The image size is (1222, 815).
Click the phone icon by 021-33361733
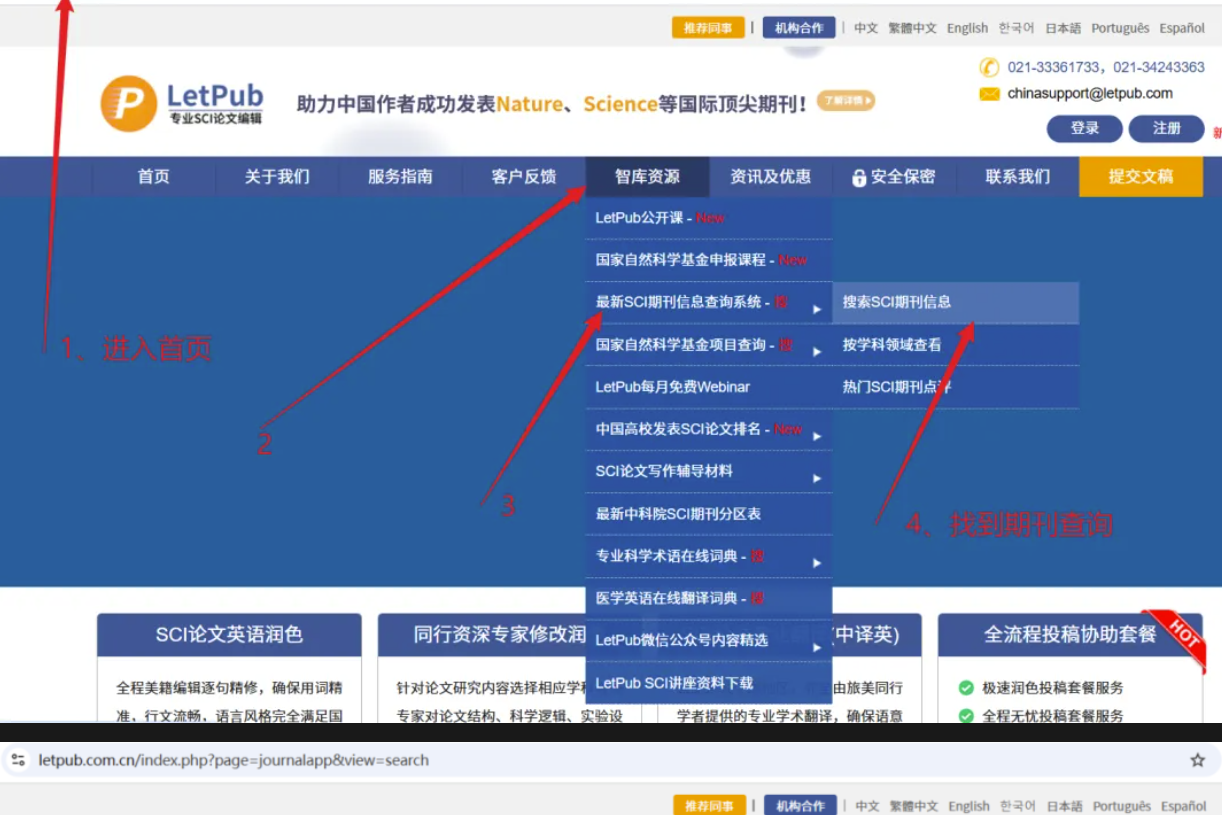989,67
